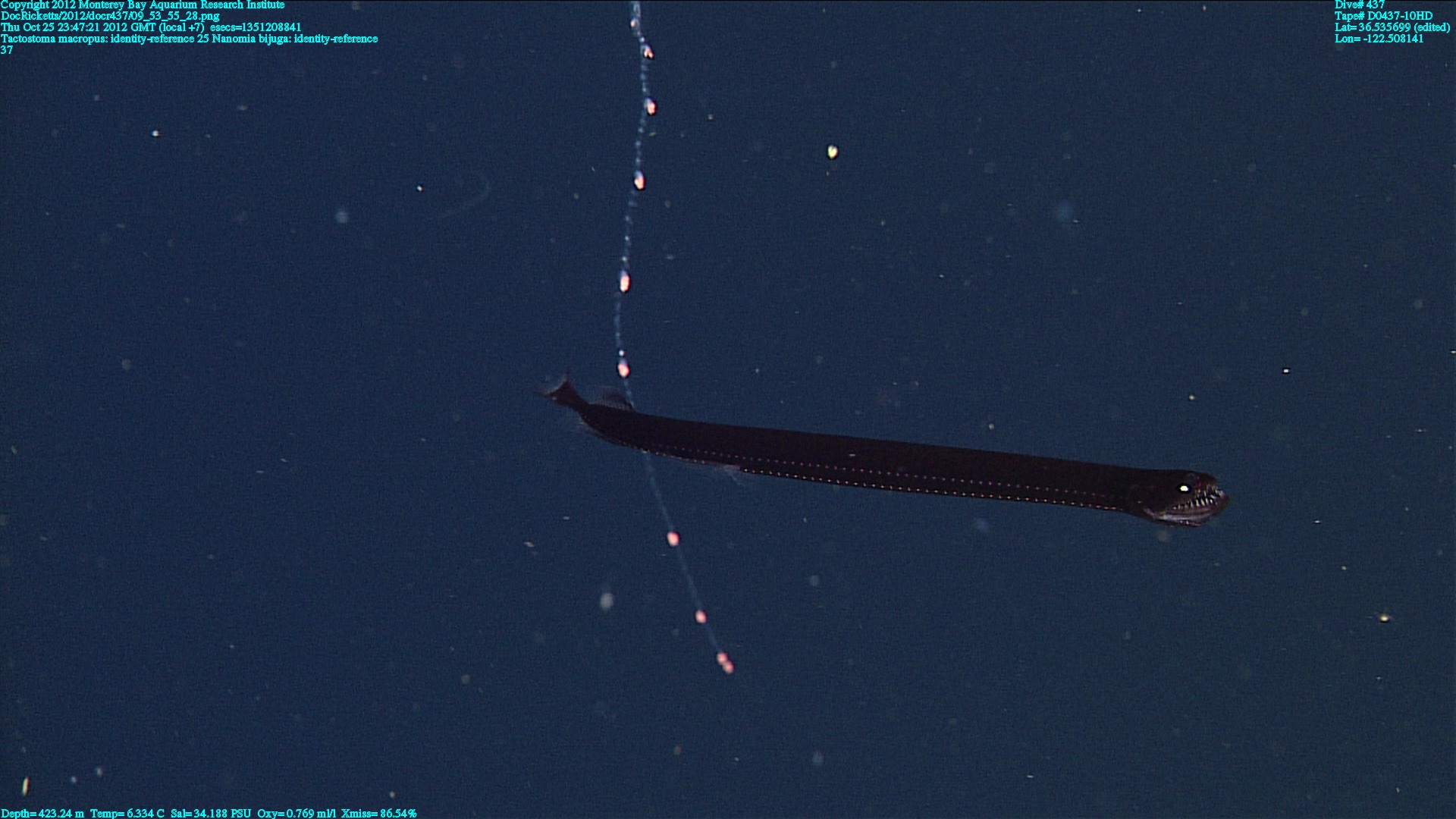The width and height of the screenshot is (1456, 819).
Task: Click the dragonfish's tail fin
Action: 561,392
